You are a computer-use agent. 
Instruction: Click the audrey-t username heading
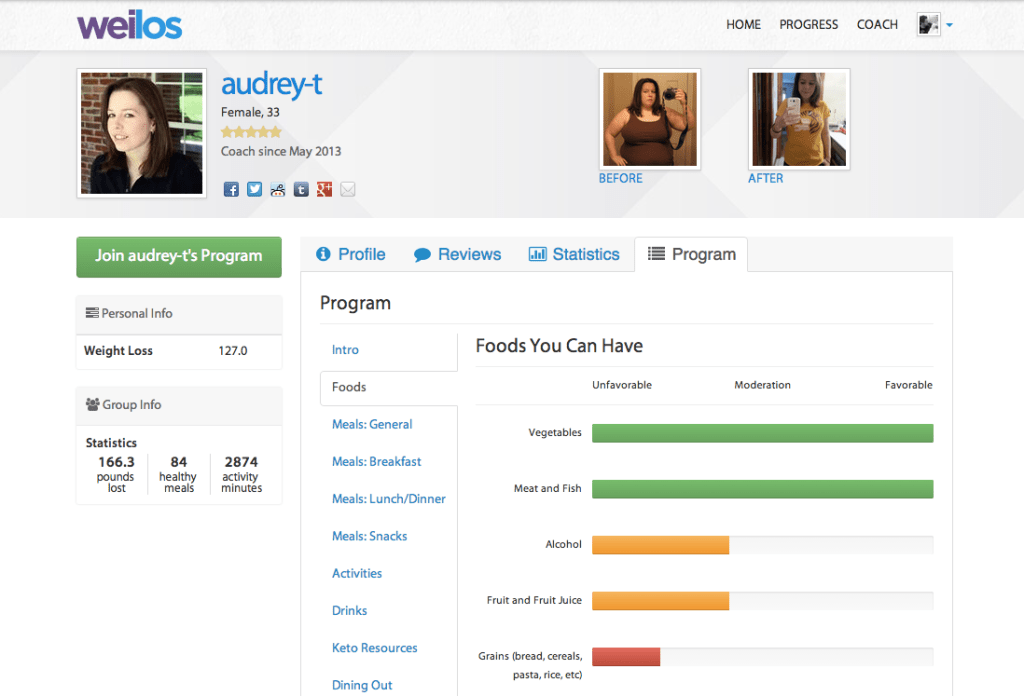click(x=272, y=85)
